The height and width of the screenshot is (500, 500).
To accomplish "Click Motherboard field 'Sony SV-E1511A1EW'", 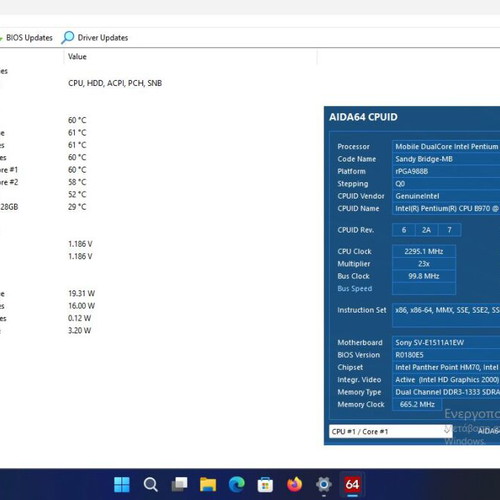I will coord(446,343).
